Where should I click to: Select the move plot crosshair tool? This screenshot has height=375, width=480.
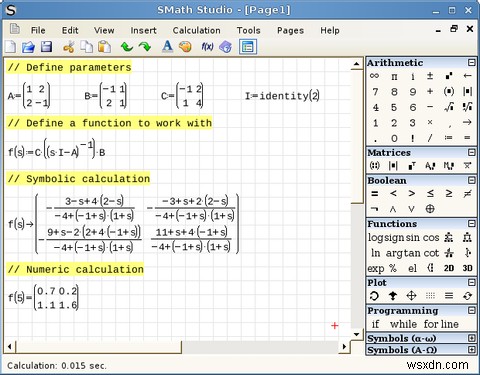click(412, 296)
